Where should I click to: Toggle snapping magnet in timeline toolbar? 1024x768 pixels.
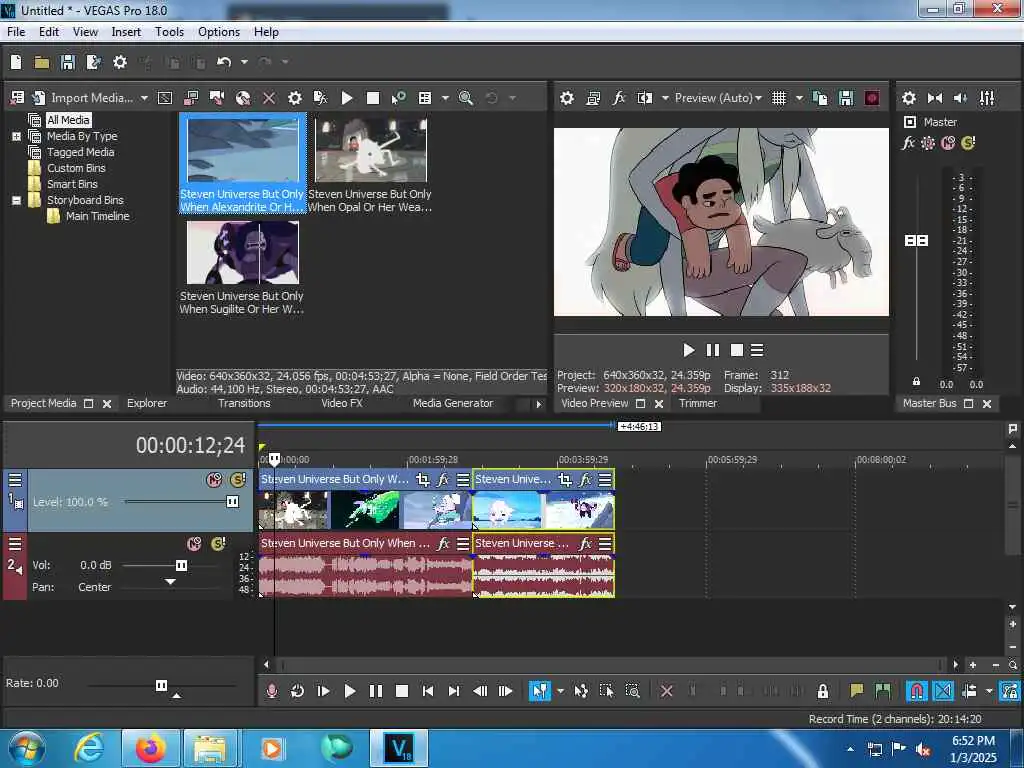click(x=917, y=691)
